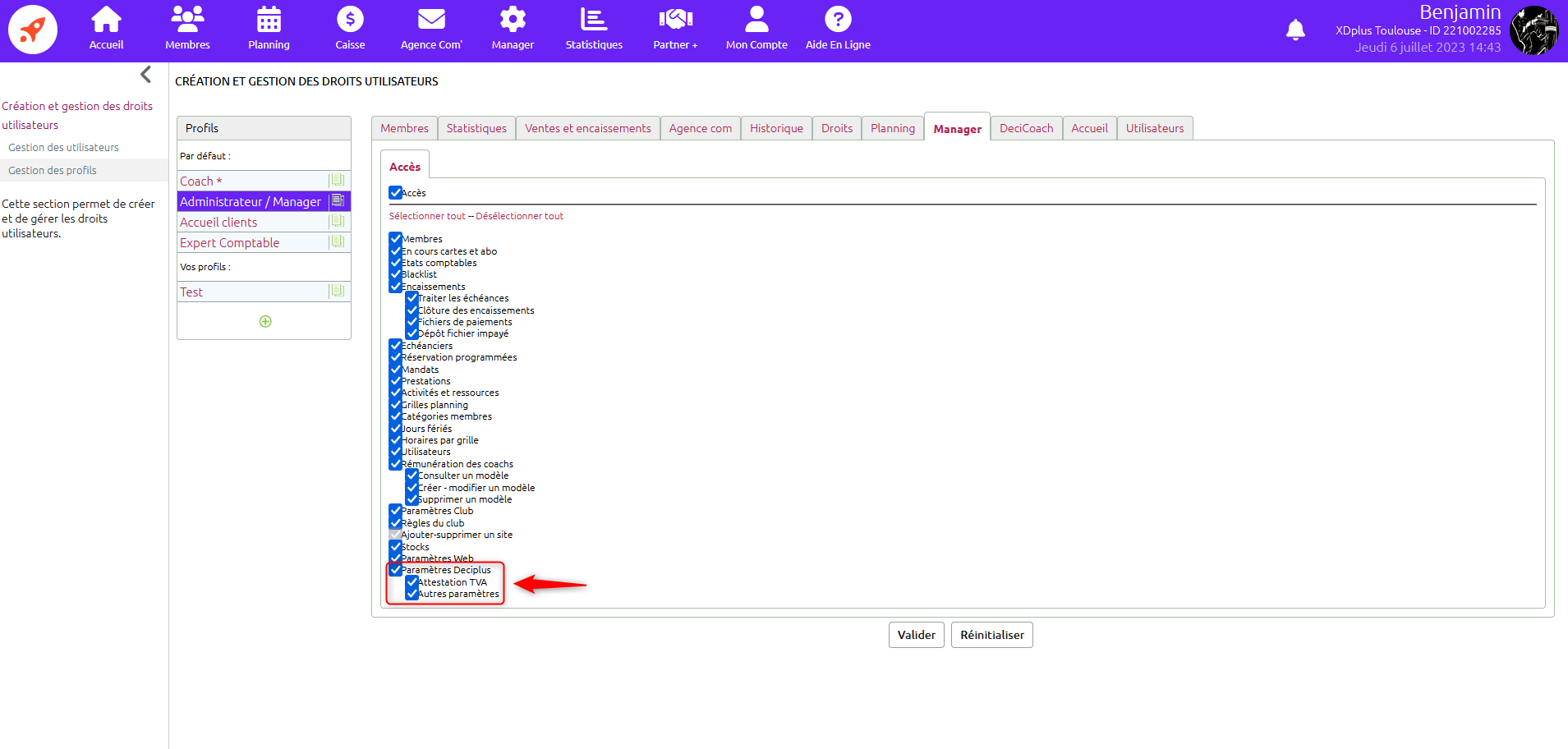Switch to Ventes et encaissements tab
The height and width of the screenshot is (749, 1568).
coord(588,128)
